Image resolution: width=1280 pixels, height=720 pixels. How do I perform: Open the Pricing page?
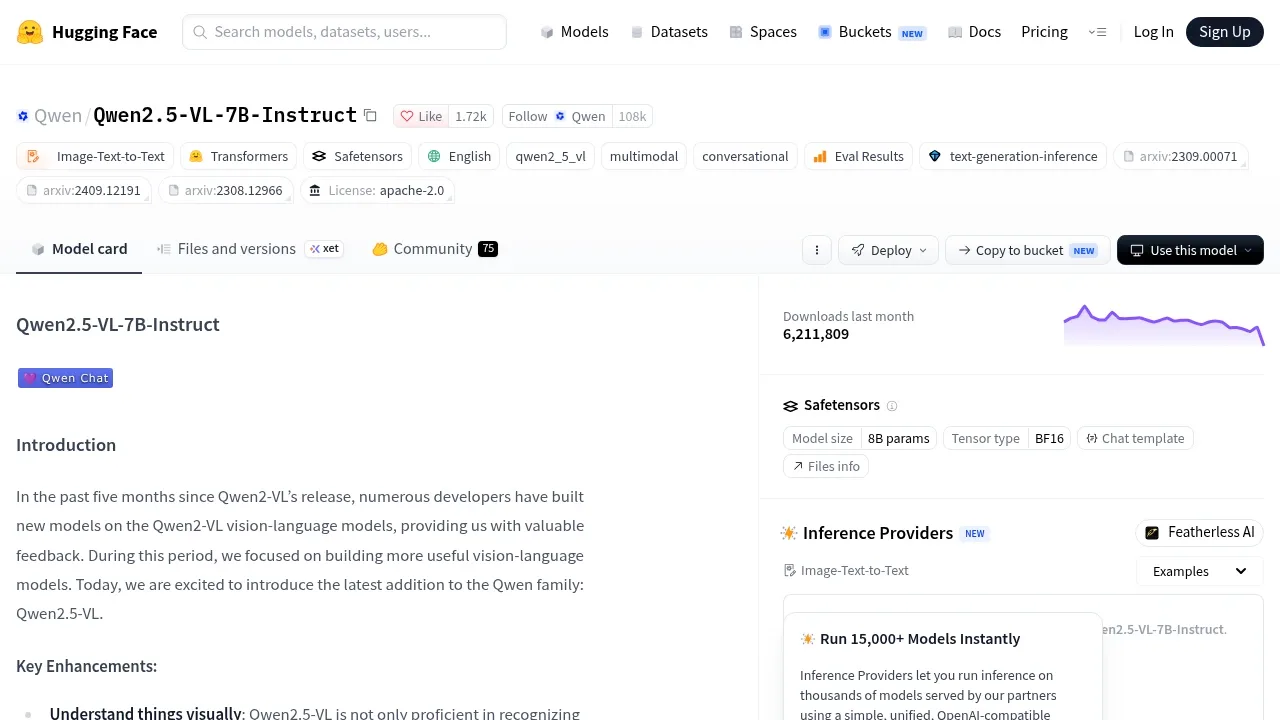pyautogui.click(x=1044, y=32)
